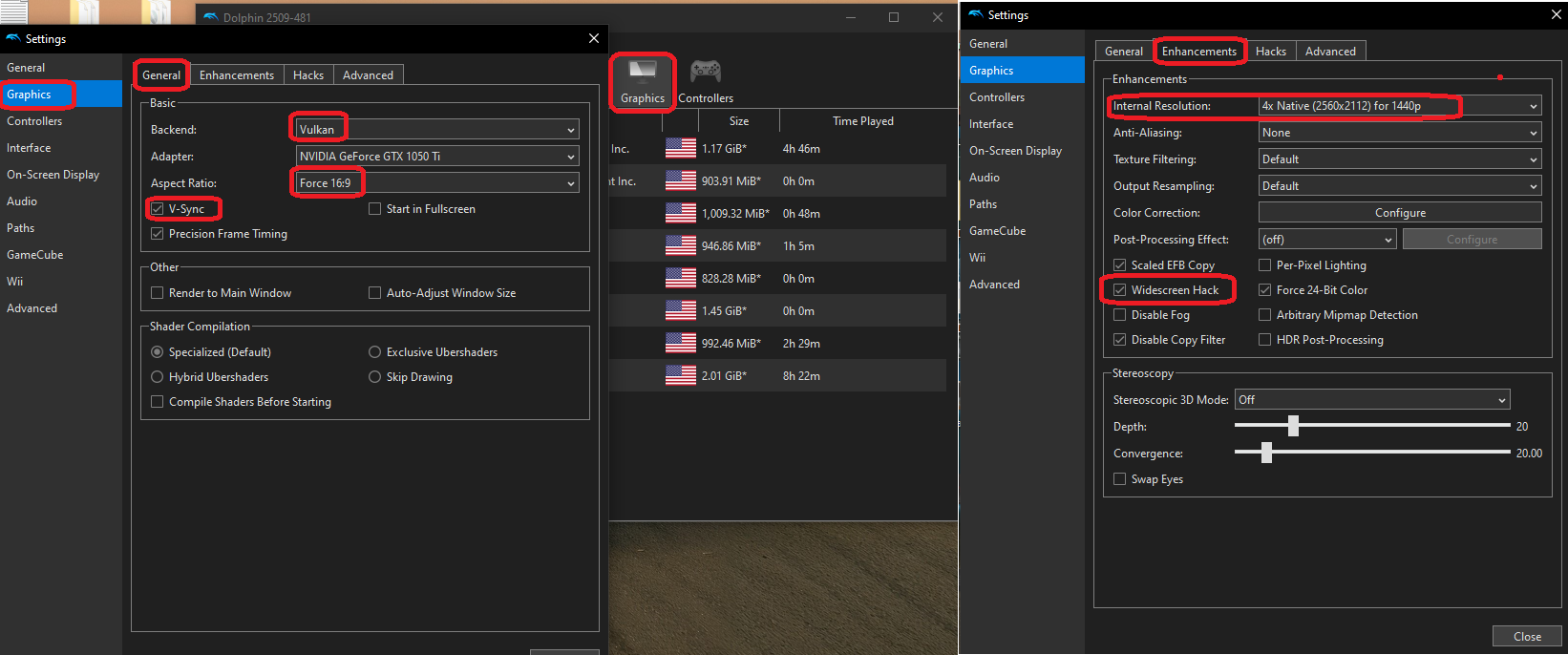Screen dimensions: 1568x655
Task: Open the Aspect Ratio dropdown
Action: pos(437,183)
